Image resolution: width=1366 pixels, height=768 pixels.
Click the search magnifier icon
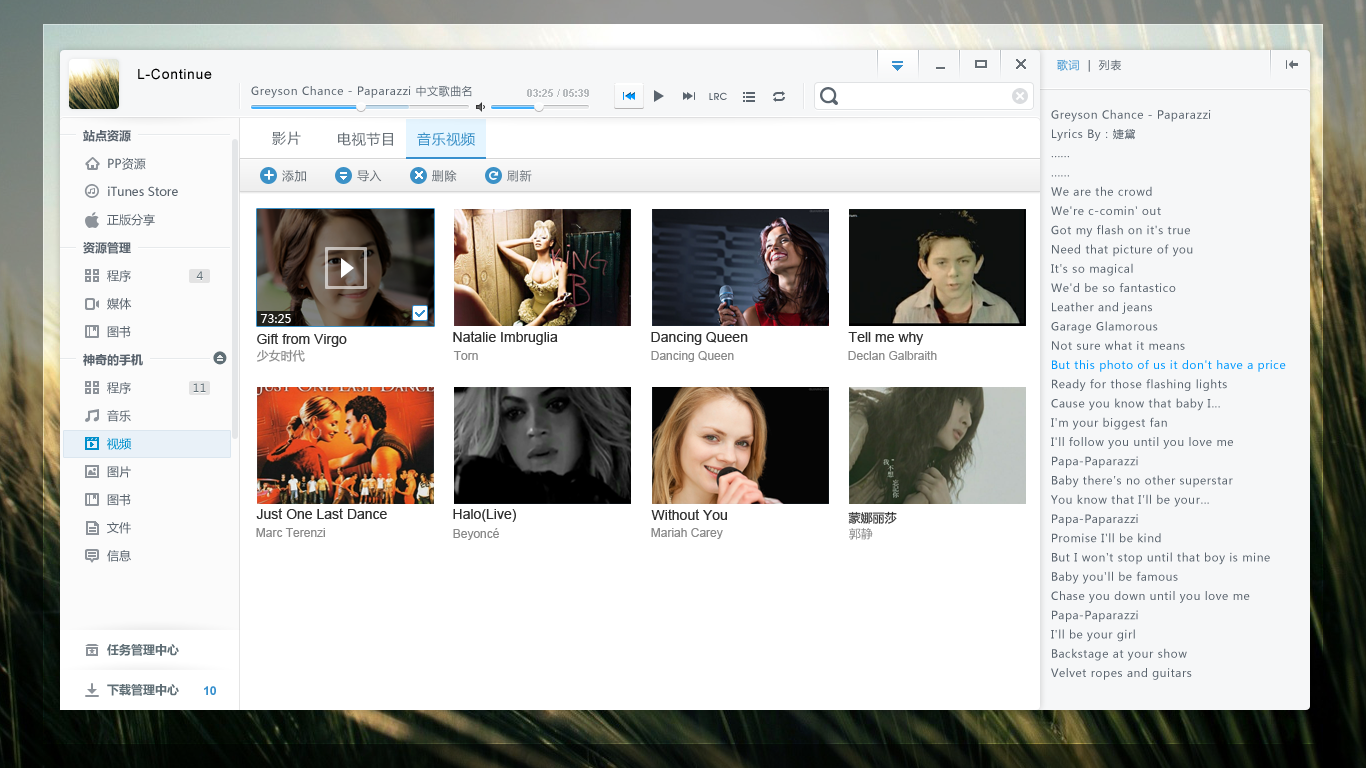click(829, 96)
